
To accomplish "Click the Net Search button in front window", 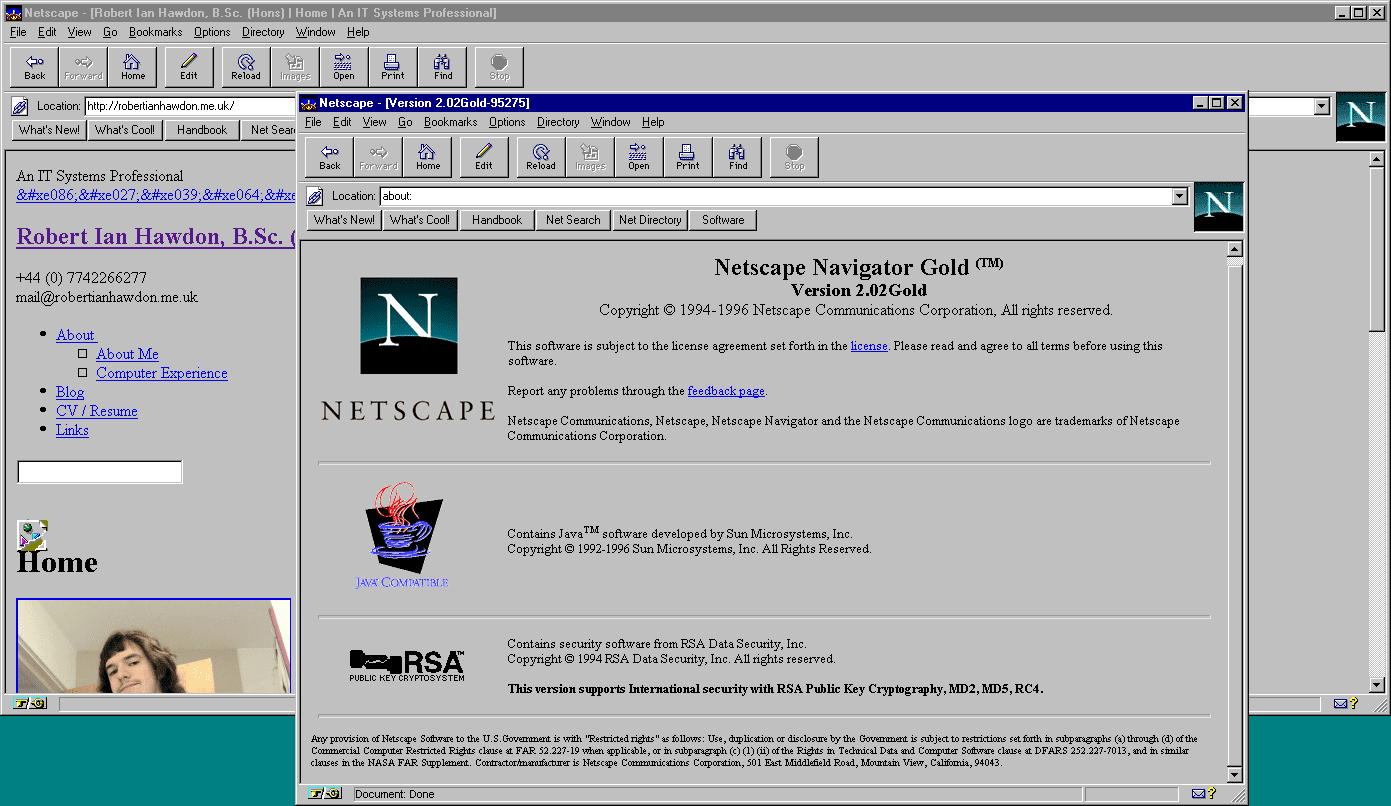I will [x=573, y=220].
